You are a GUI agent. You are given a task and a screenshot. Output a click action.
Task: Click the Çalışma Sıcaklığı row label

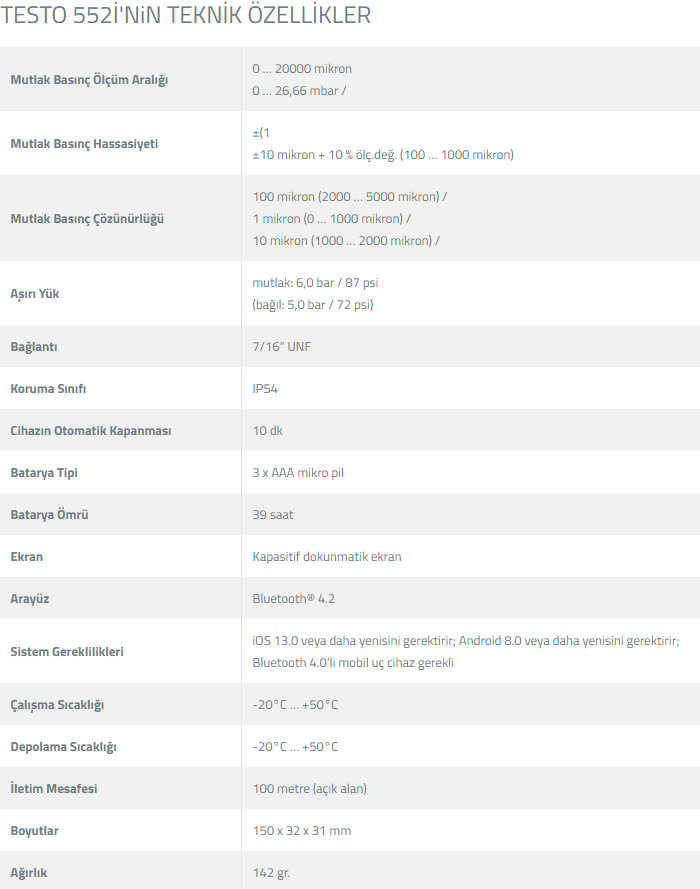coord(57,704)
